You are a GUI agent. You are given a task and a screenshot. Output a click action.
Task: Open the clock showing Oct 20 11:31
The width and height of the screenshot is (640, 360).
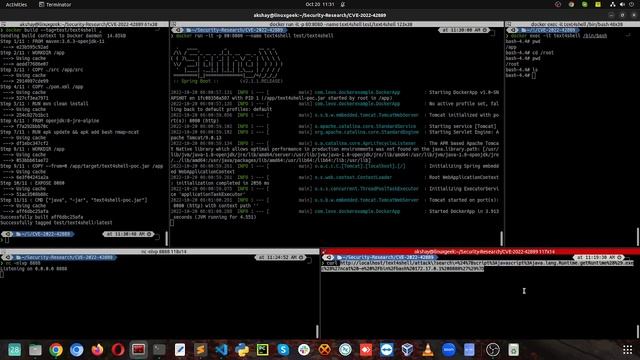(x=320, y=4)
